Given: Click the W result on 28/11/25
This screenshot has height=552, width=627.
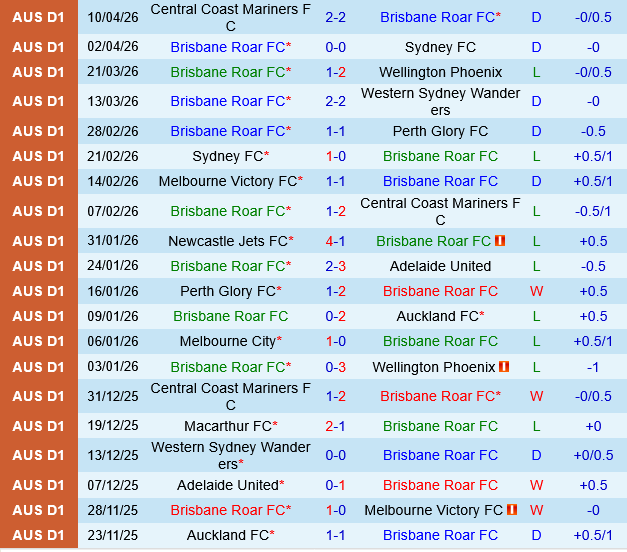Looking at the screenshot, I should click(536, 510).
